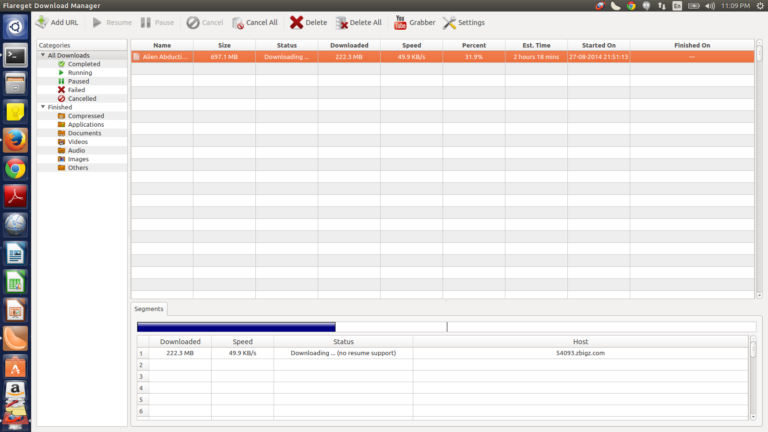Select the Cancelled category
The image size is (768, 432).
(x=82, y=98)
